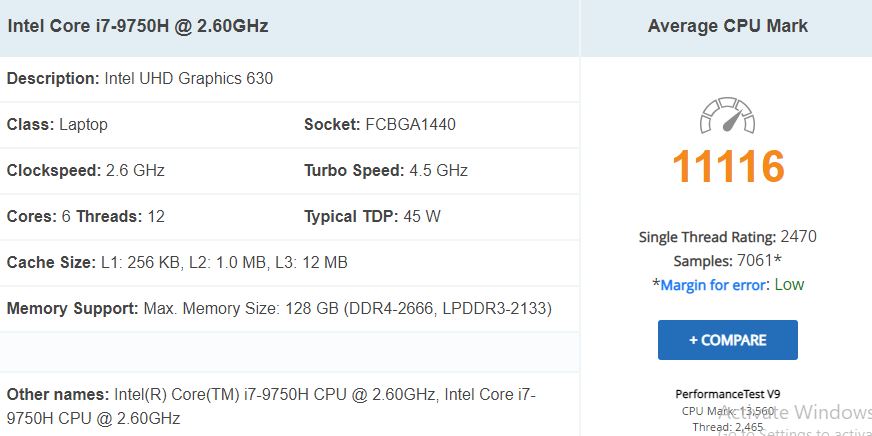Select the Other names text block
This screenshot has height=436, width=872.
[271, 406]
